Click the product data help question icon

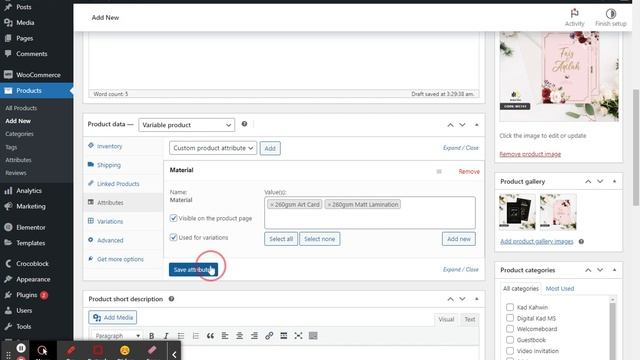tap(244, 124)
